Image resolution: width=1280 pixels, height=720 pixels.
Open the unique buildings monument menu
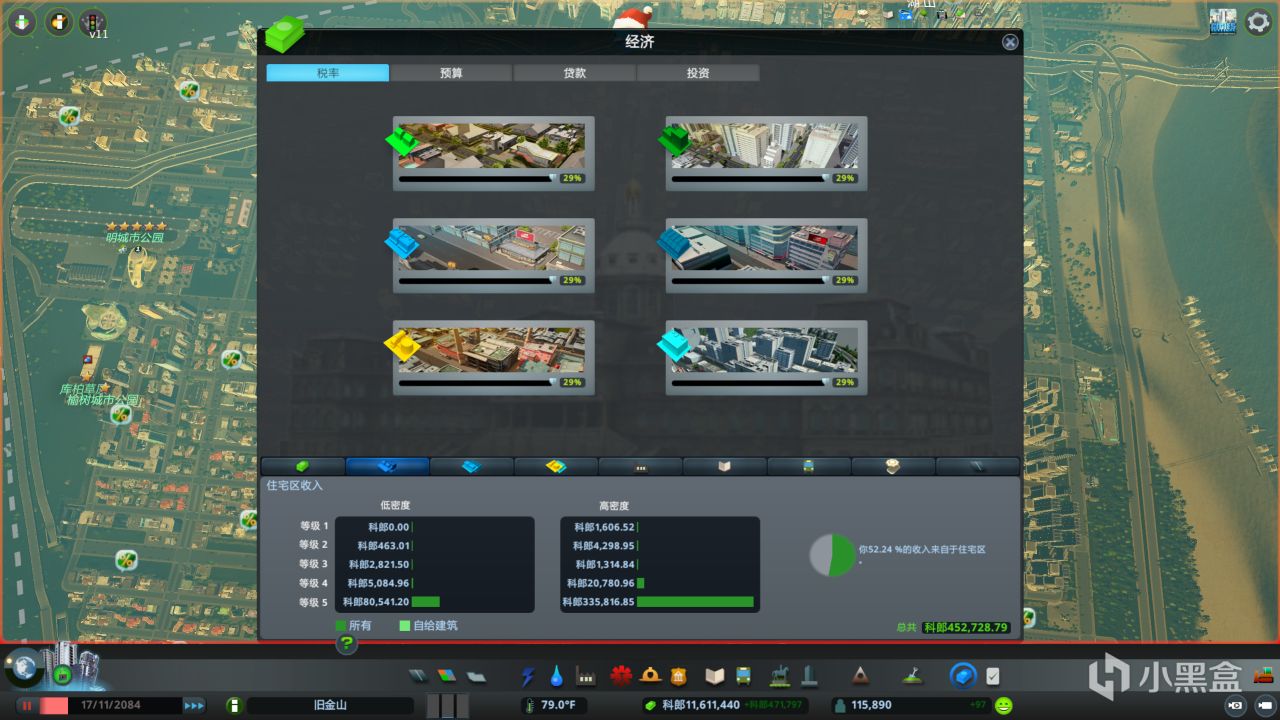click(809, 677)
